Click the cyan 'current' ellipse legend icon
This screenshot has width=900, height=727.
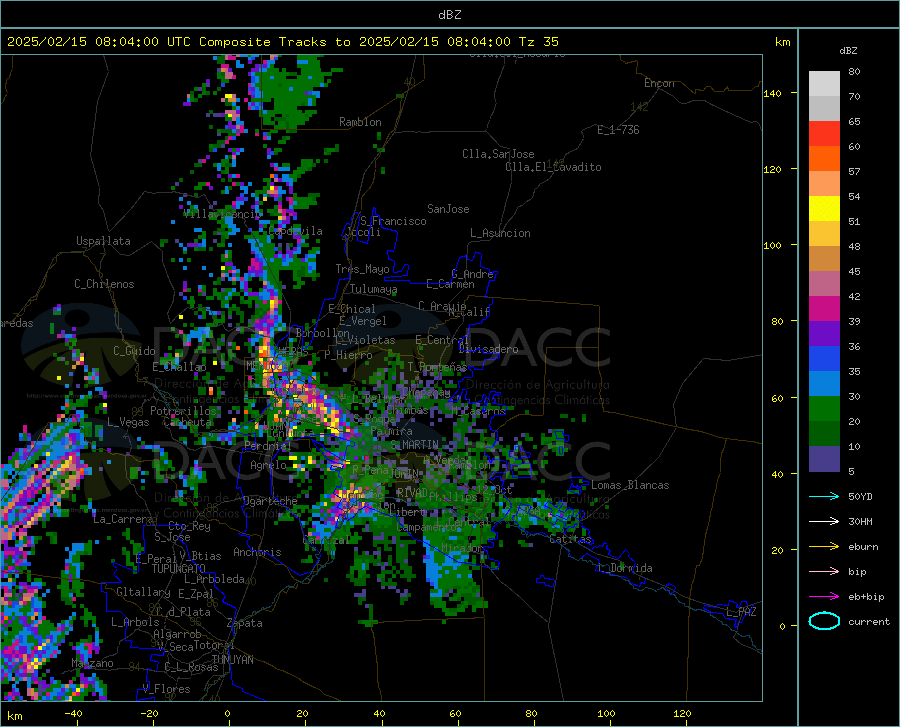(x=824, y=621)
